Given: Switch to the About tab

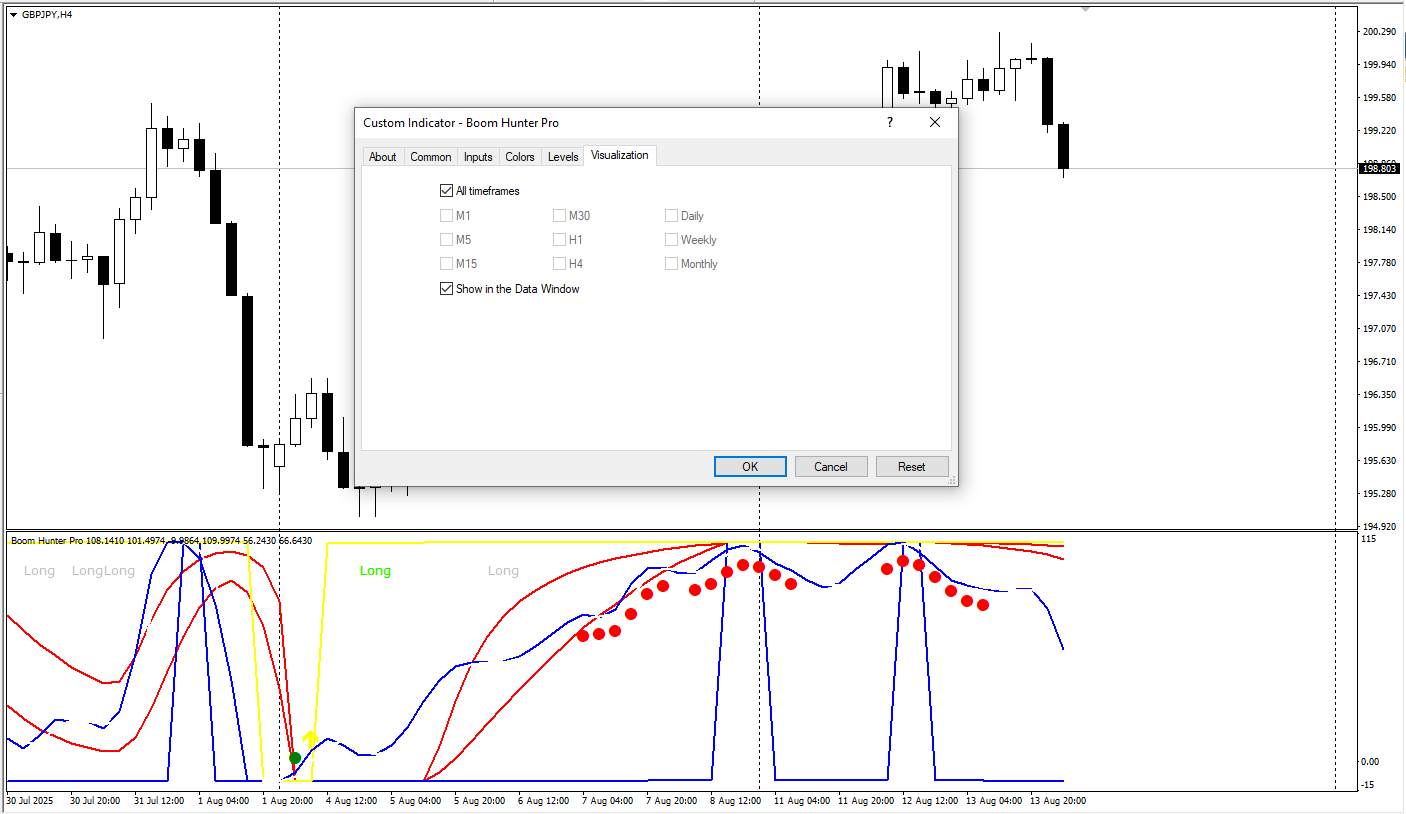Looking at the screenshot, I should pyautogui.click(x=382, y=157).
